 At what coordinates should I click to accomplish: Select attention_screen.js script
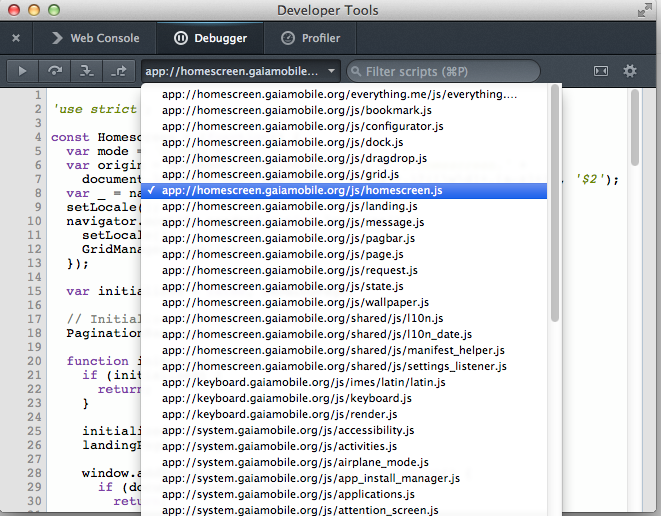(x=344, y=510)
